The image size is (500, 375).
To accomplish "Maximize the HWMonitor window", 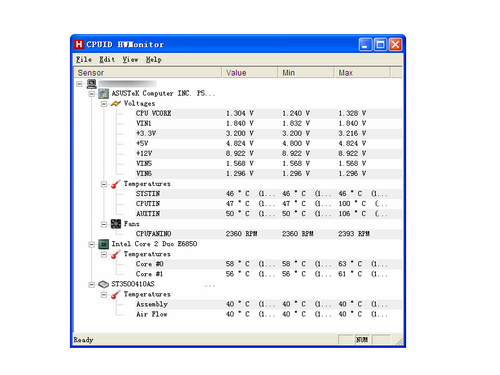I will pos(380,44).
